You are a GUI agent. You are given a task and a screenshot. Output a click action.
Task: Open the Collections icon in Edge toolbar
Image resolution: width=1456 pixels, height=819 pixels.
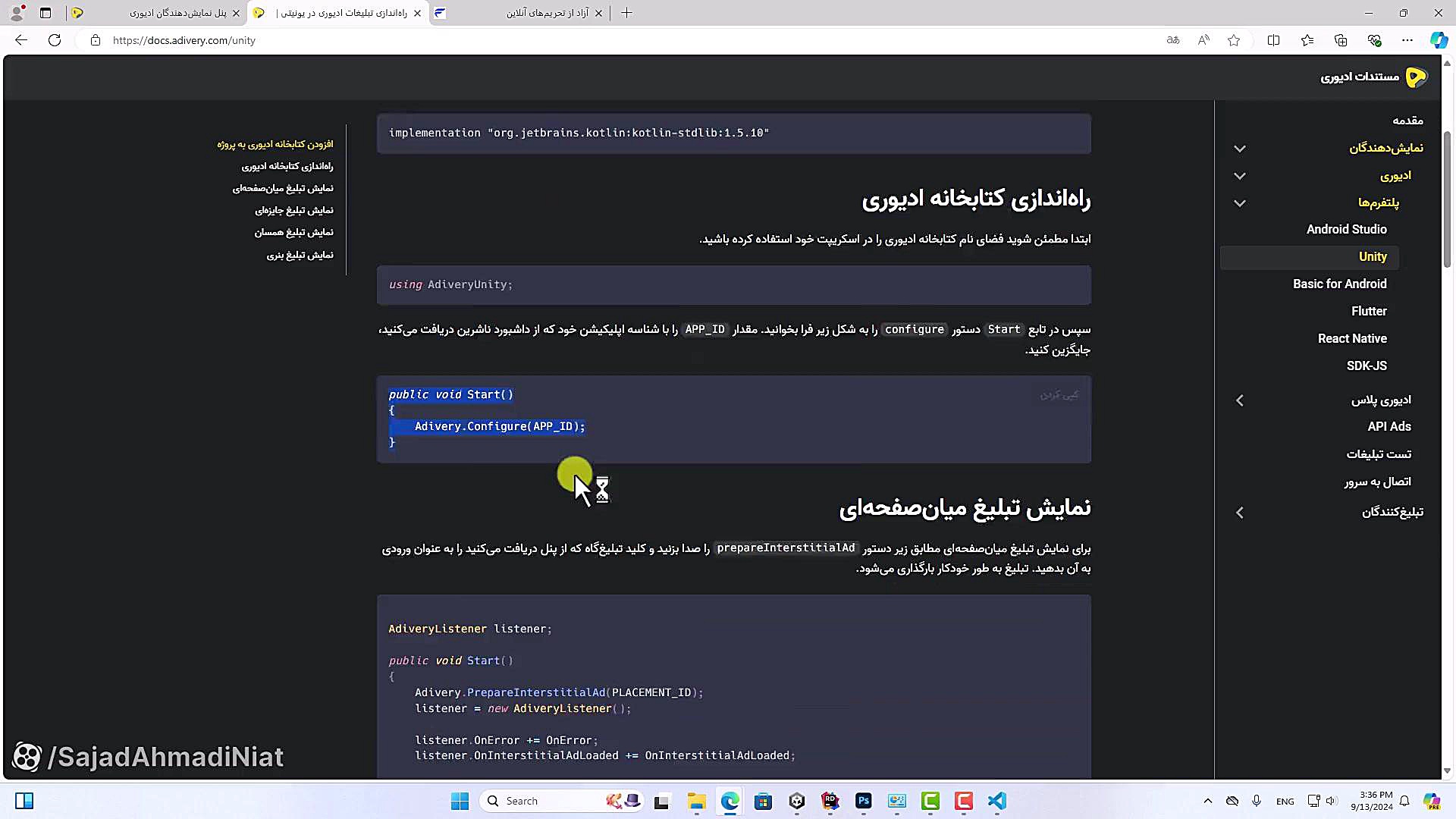coord(1341,40)
